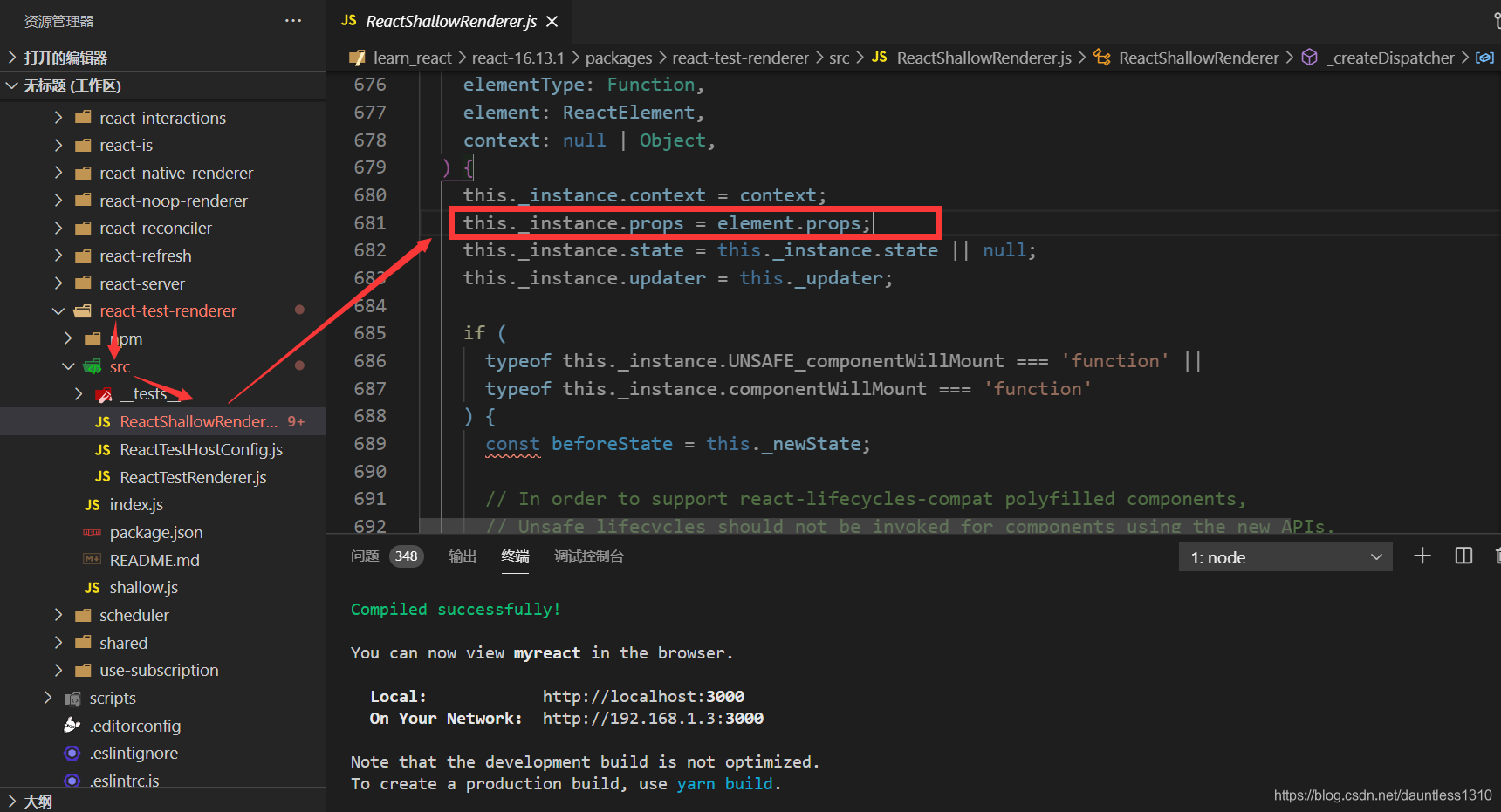Collapse the react-test-renderer folder
1501x812 pixels.
point(163,310)
